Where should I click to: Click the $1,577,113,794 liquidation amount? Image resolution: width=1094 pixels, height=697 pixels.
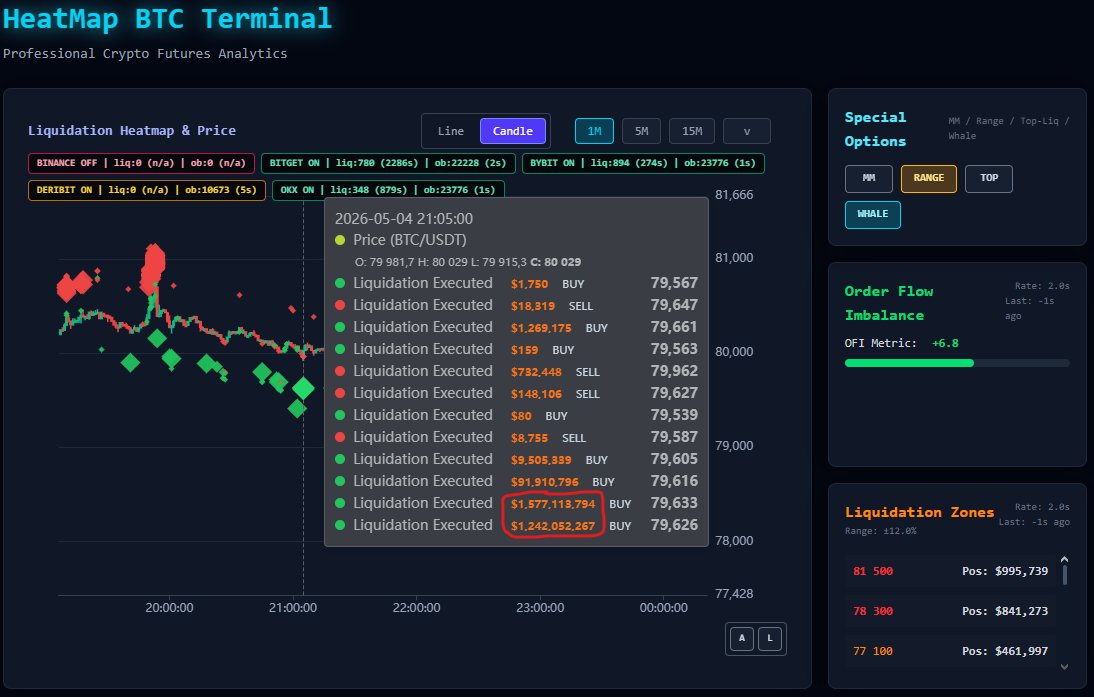click(553, 504)
